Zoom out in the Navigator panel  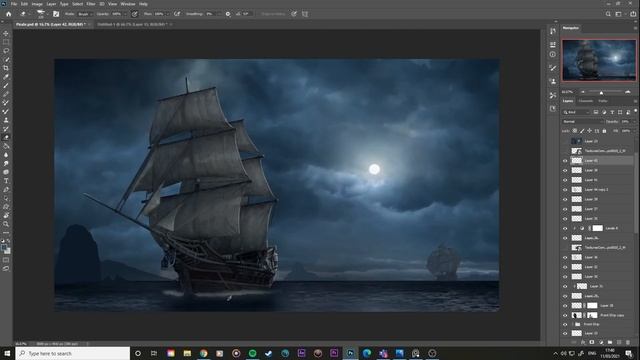(x=583, y=92)
